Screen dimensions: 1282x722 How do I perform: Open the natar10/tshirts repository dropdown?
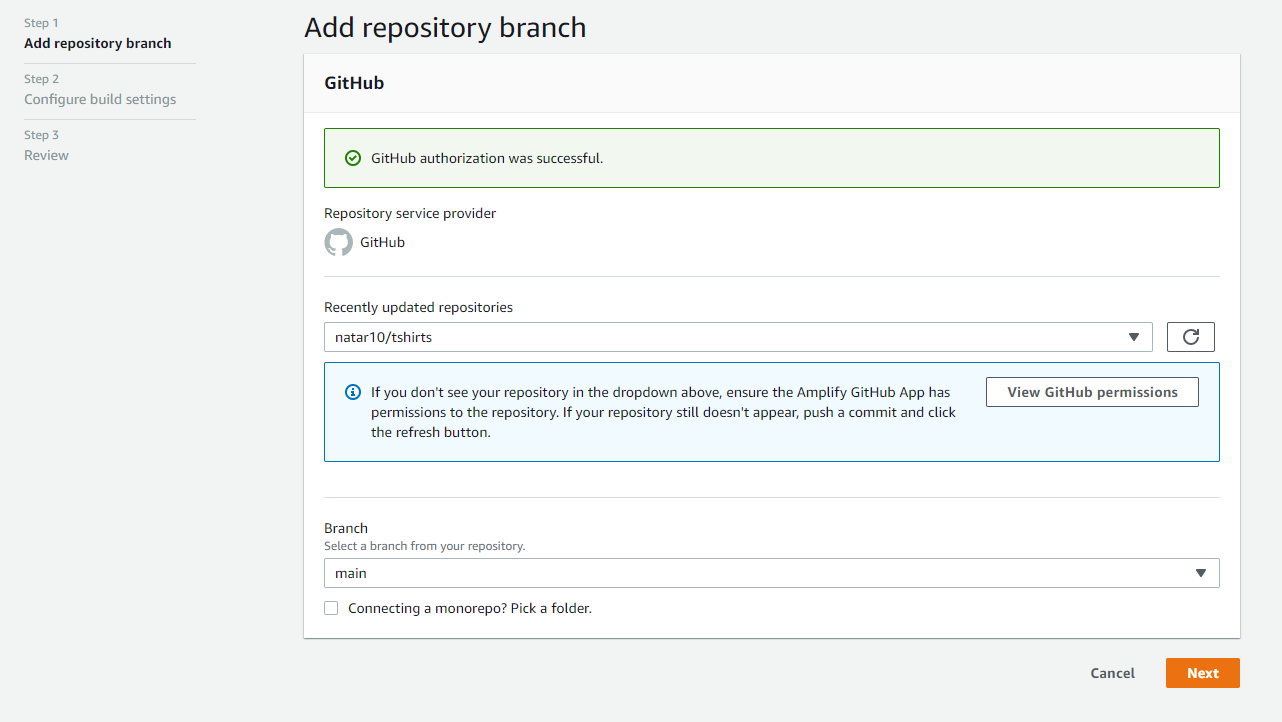[738, 337]
